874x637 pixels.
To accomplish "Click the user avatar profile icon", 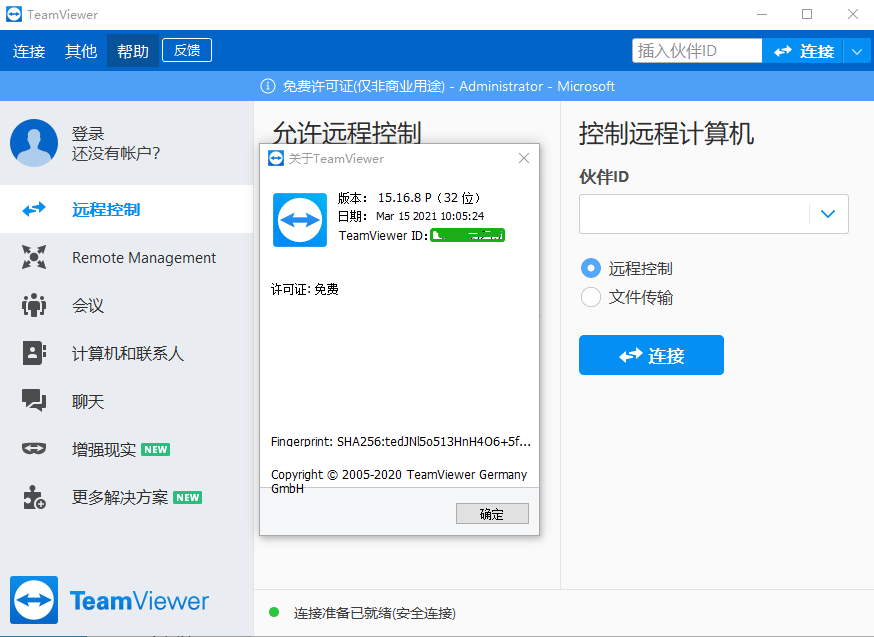I will [x=34, y=143].
